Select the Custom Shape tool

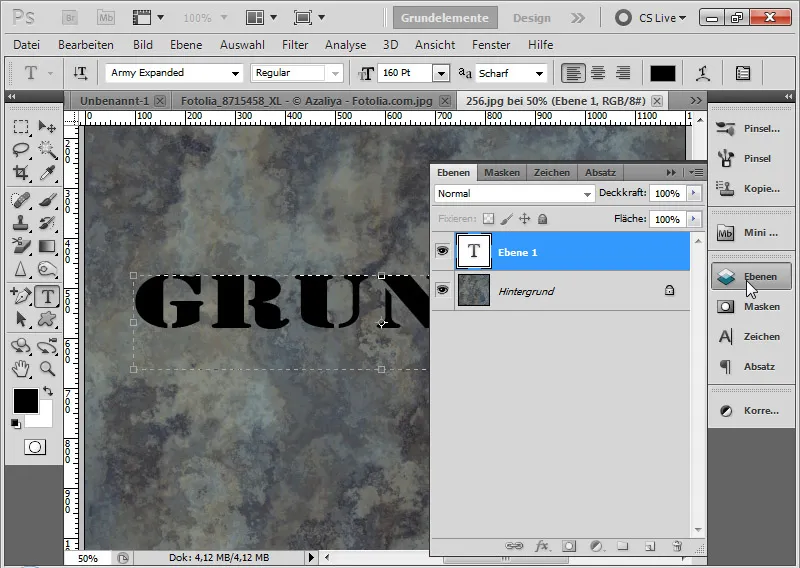47,319
